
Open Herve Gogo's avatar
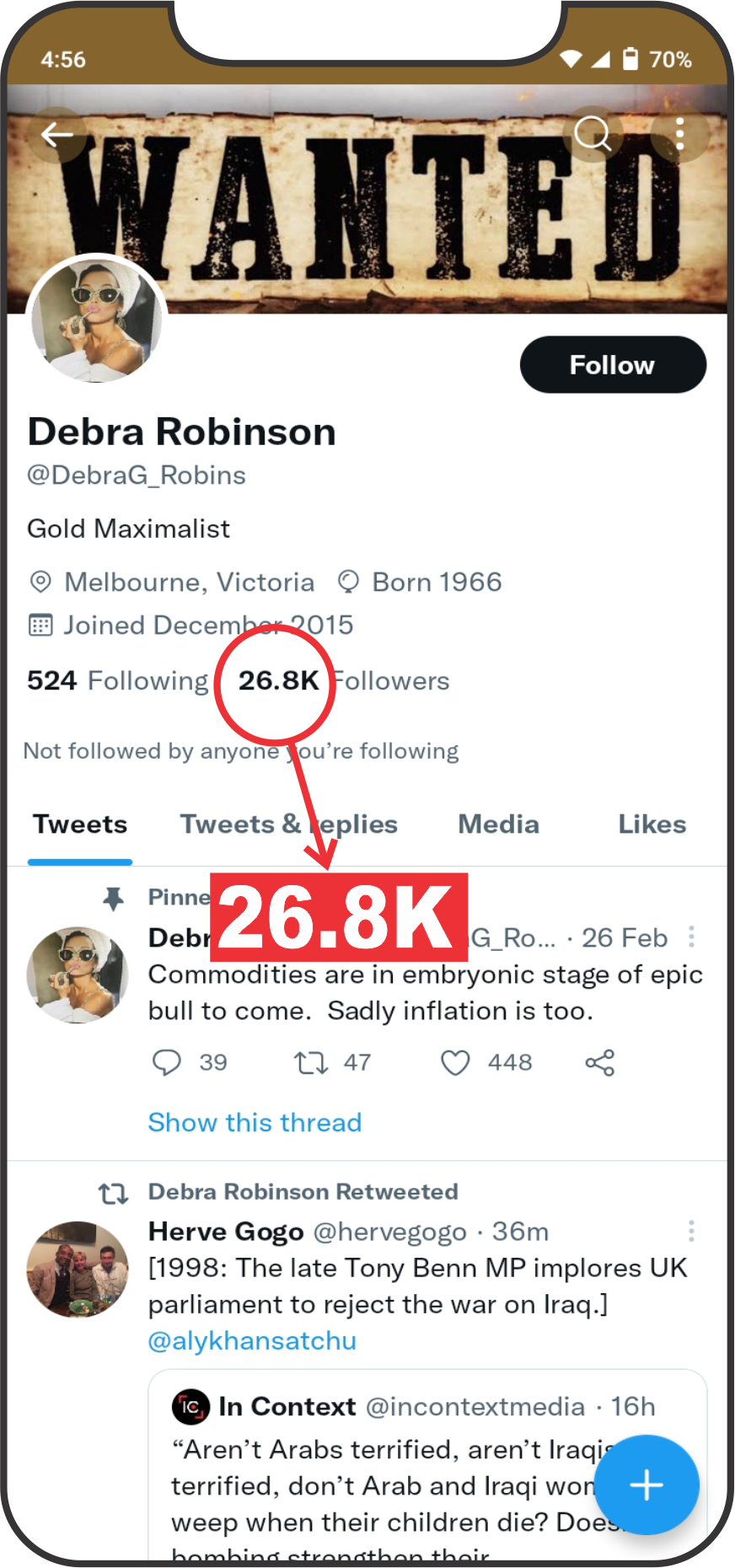pyautogui.click(x=78, y=1269)
